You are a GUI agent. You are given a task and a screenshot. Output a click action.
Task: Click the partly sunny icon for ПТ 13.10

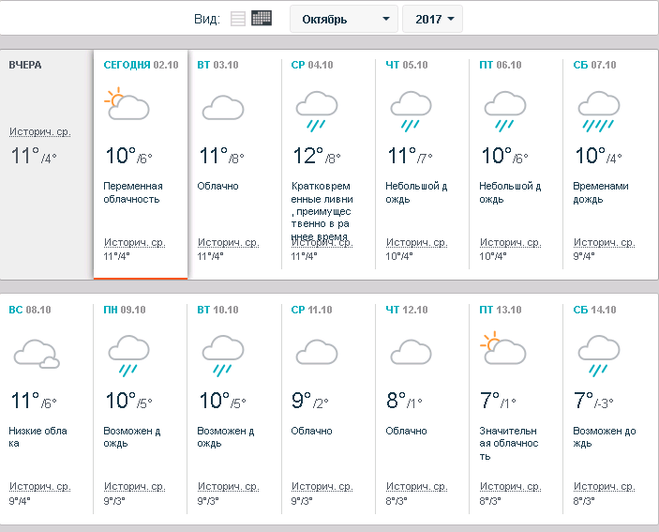pos(503,350)
